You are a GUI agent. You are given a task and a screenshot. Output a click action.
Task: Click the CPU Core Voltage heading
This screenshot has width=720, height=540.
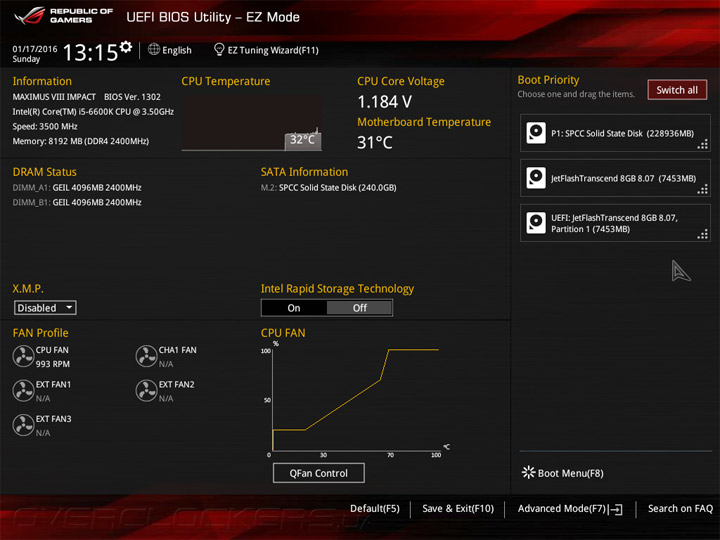(401, 81)
